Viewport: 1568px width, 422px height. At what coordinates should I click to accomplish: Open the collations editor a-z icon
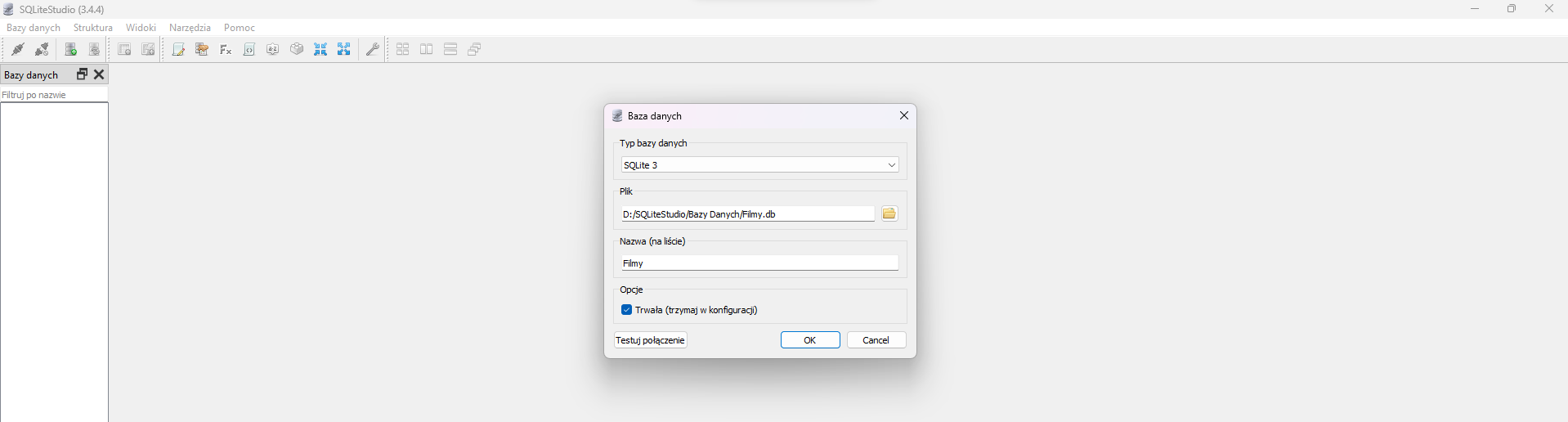273,50
